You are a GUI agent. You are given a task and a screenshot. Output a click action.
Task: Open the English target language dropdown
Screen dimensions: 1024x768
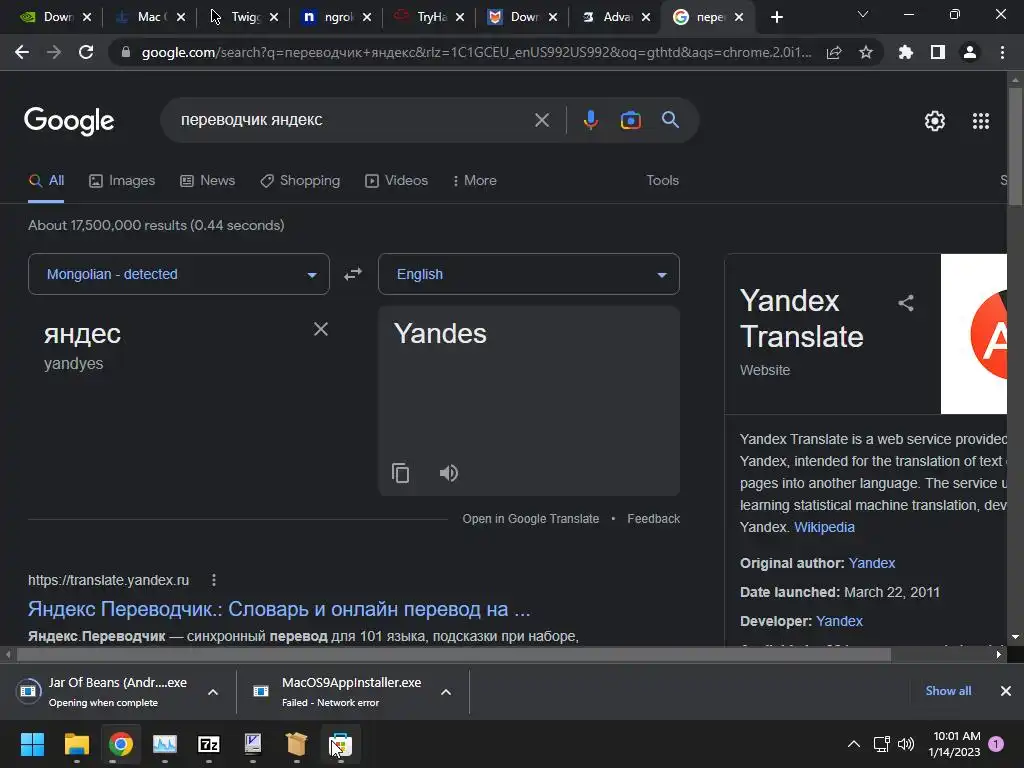coord(529,274)
